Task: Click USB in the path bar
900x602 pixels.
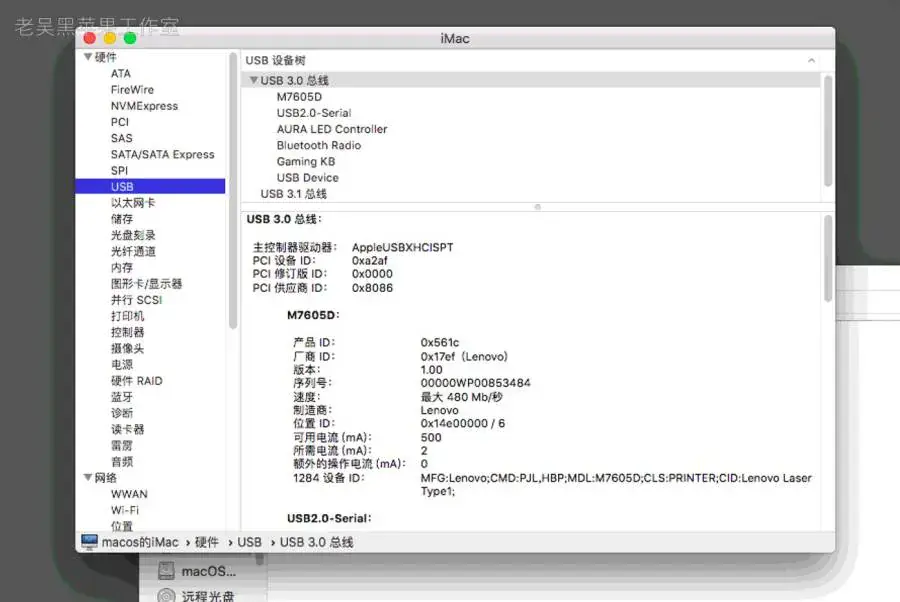Action: tap(249, 542)
